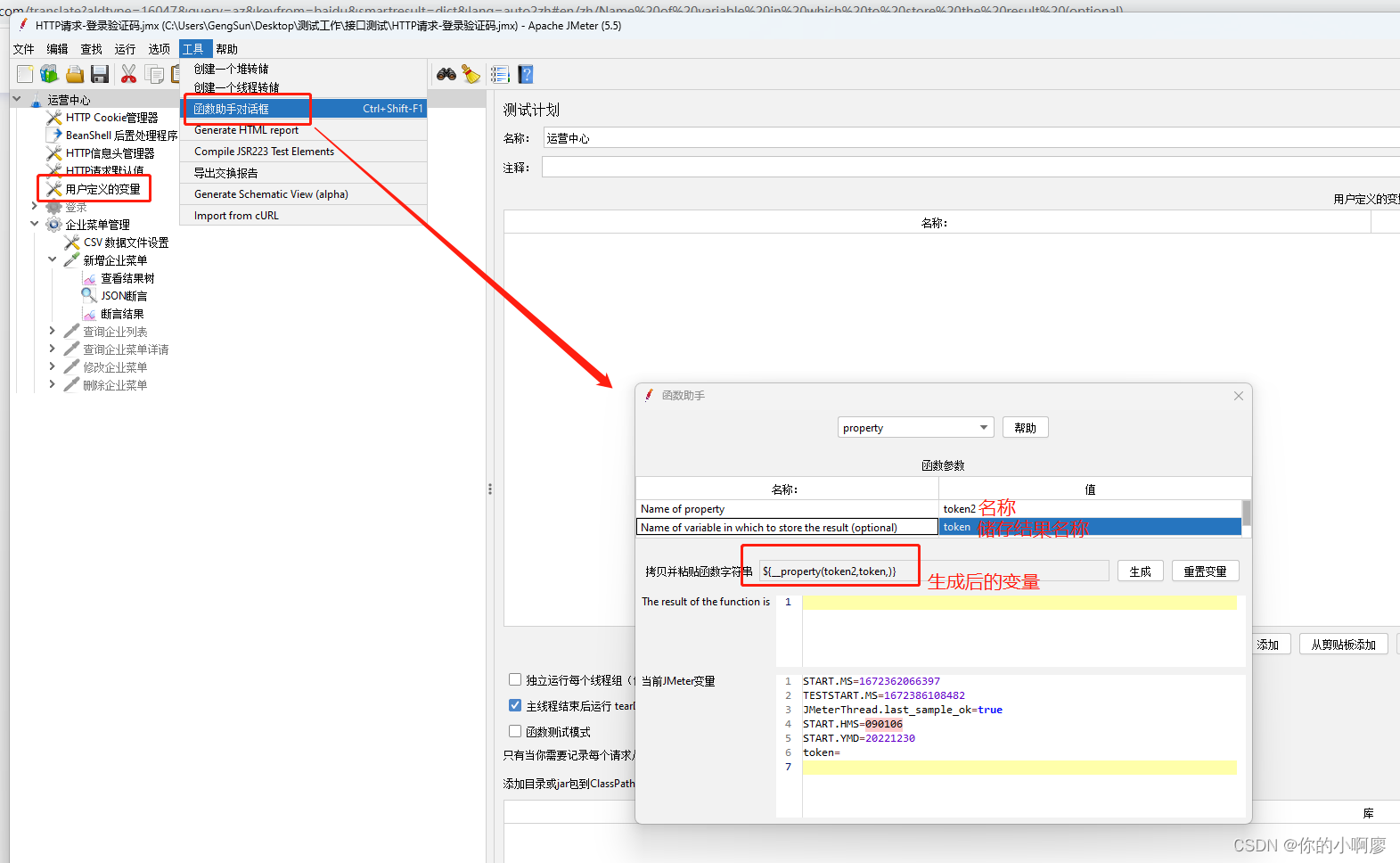The height and width of the screenshot is (863, 1400).
Task: Collapse the 新增企业菜单 tree node
Action: click(x=53, y=259)
